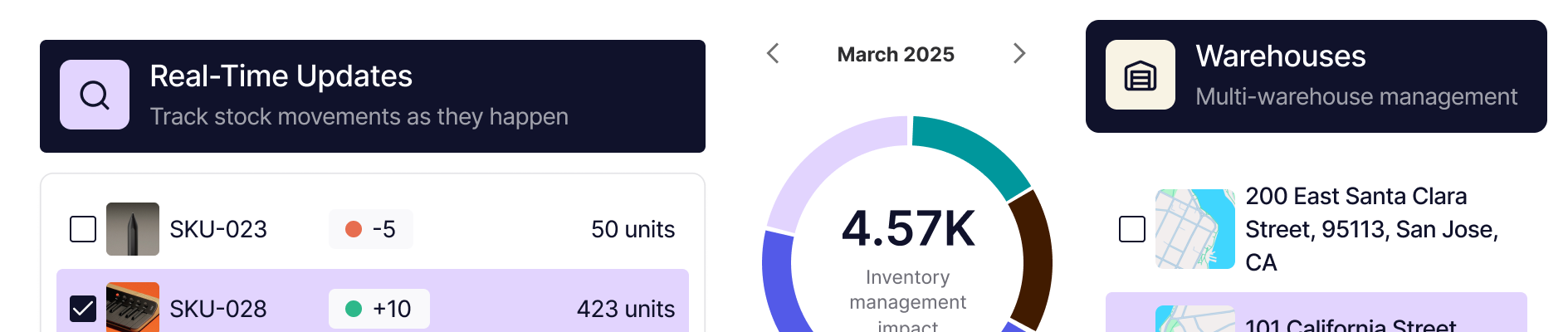Uncheck the SKU-028 checkbox
The height and width of the screenshot is (332, 1568).
[83, 309]
